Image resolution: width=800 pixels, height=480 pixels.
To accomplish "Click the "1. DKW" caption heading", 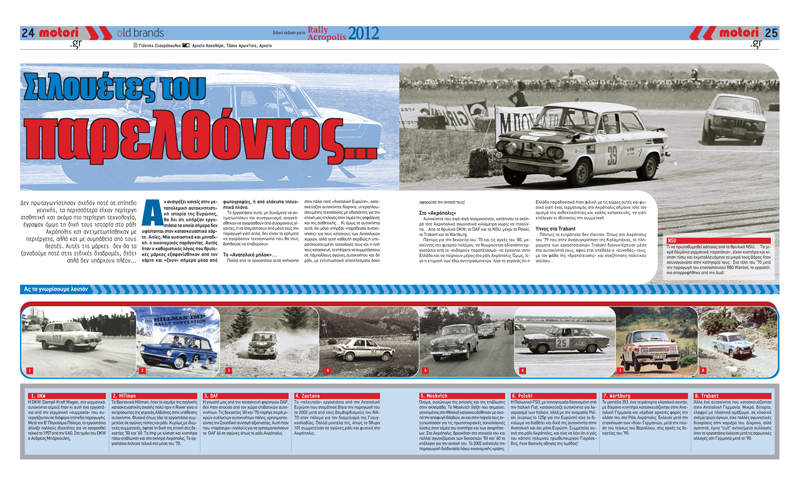I will (x=42, y=396).
